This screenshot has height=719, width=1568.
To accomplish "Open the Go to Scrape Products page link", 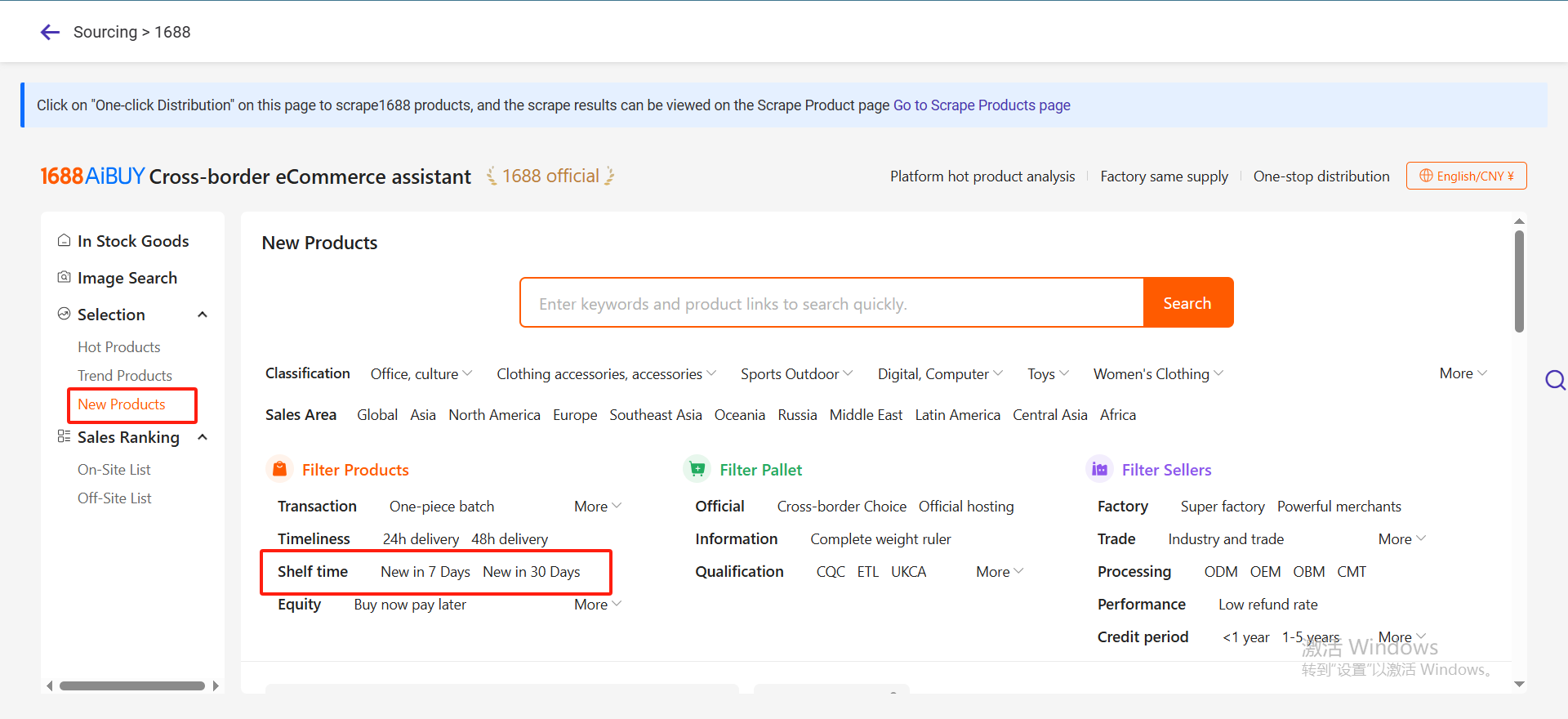I will [x=981, y=105].
